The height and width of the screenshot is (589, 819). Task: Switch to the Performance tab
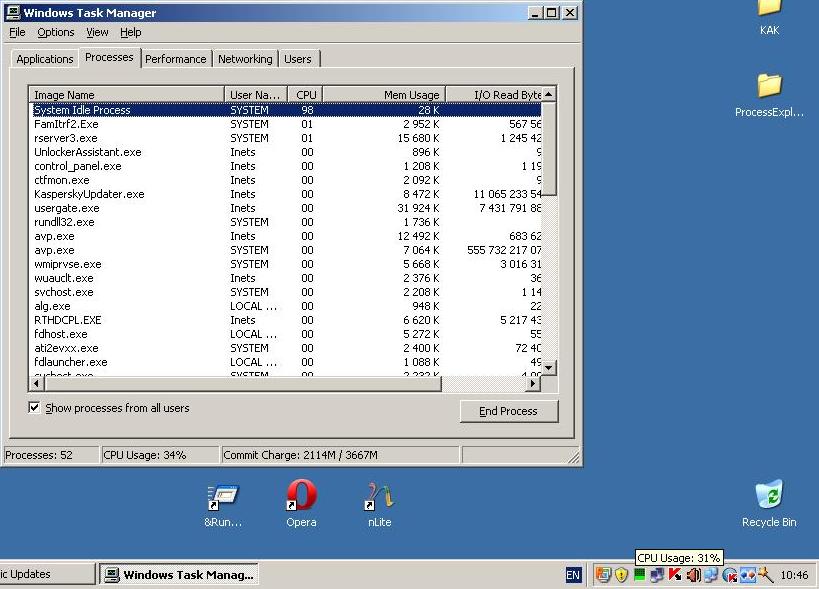[176, 59]
